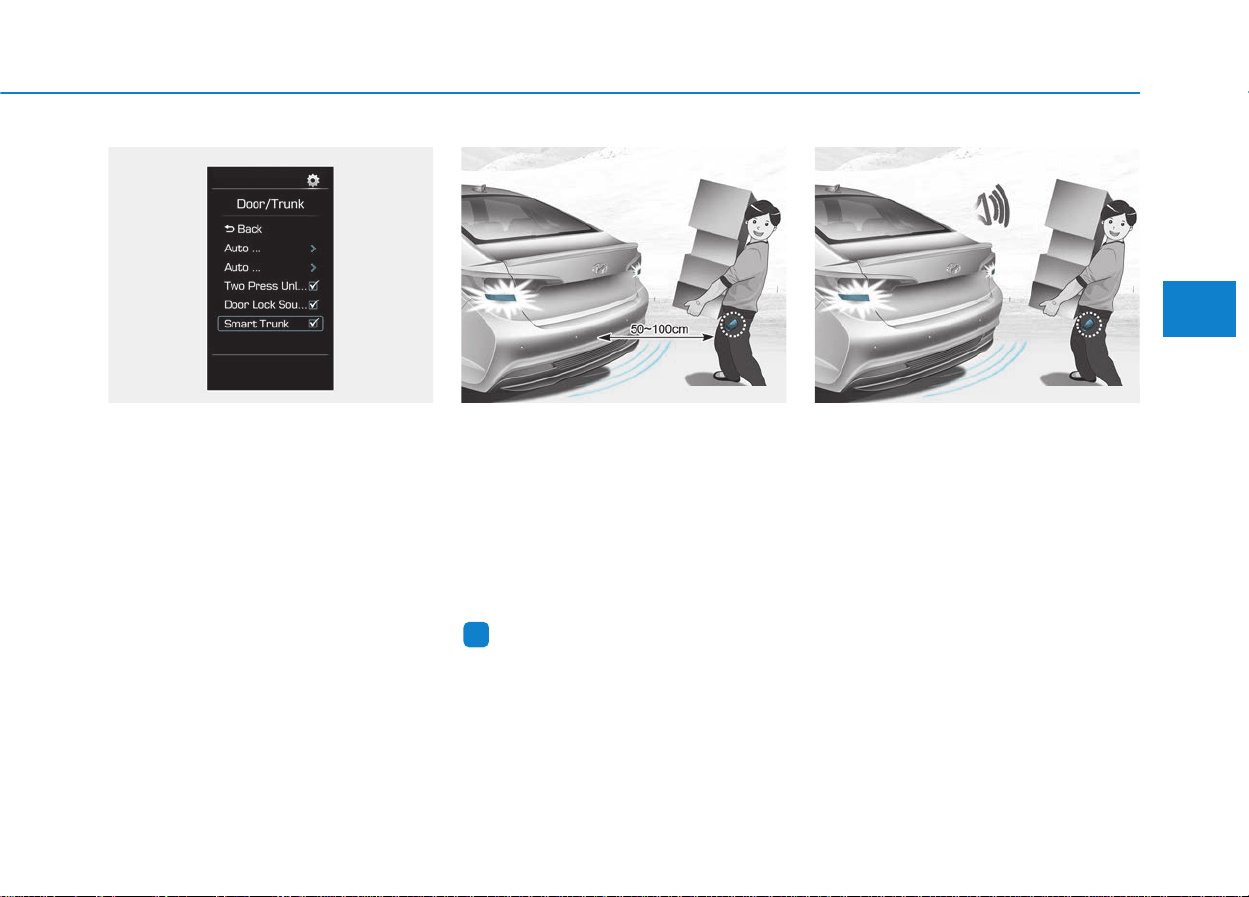Expand the upper Auto ... row chevron

click(x=313, y=247)
